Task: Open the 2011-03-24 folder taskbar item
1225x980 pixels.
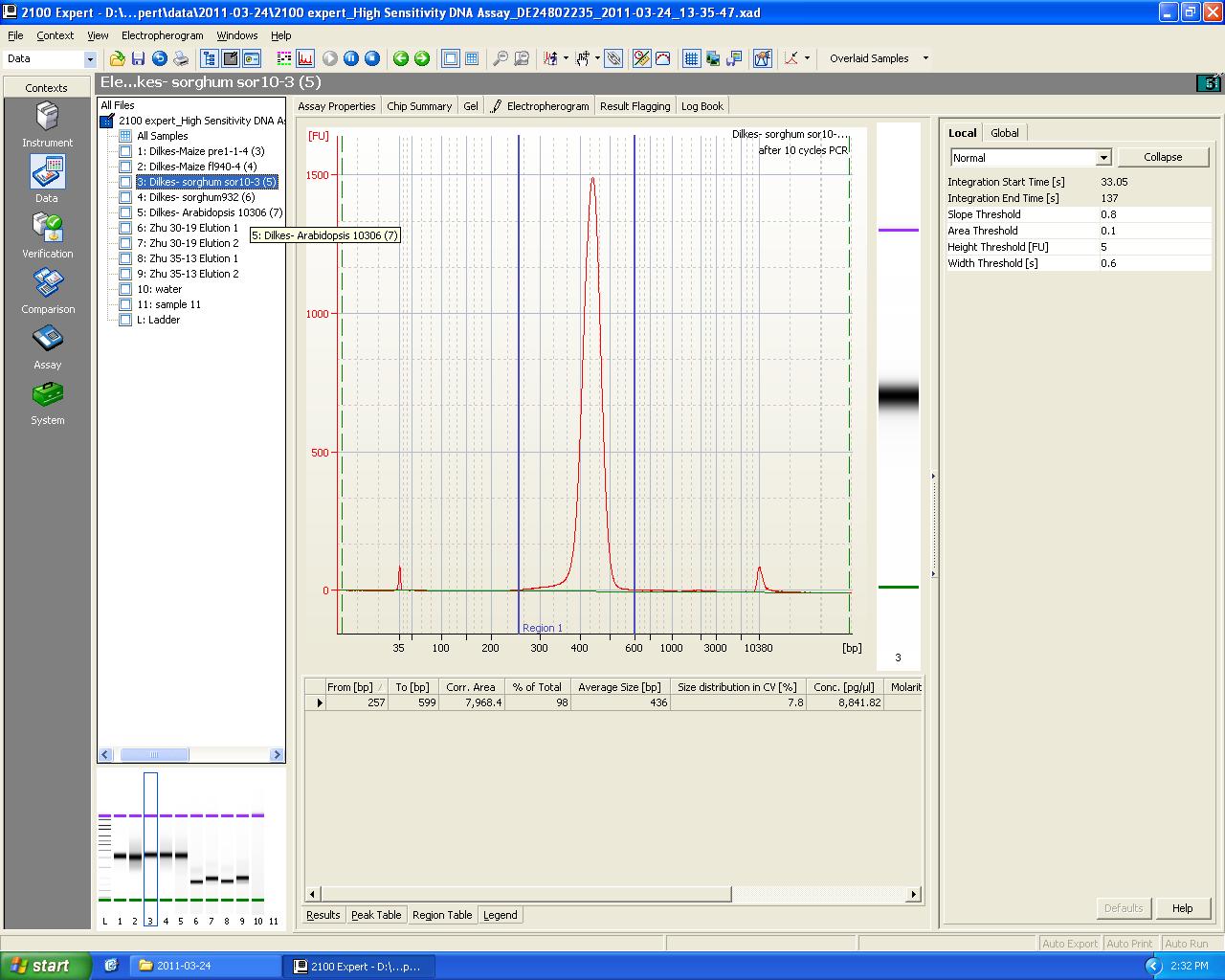Action: point(206,966)
